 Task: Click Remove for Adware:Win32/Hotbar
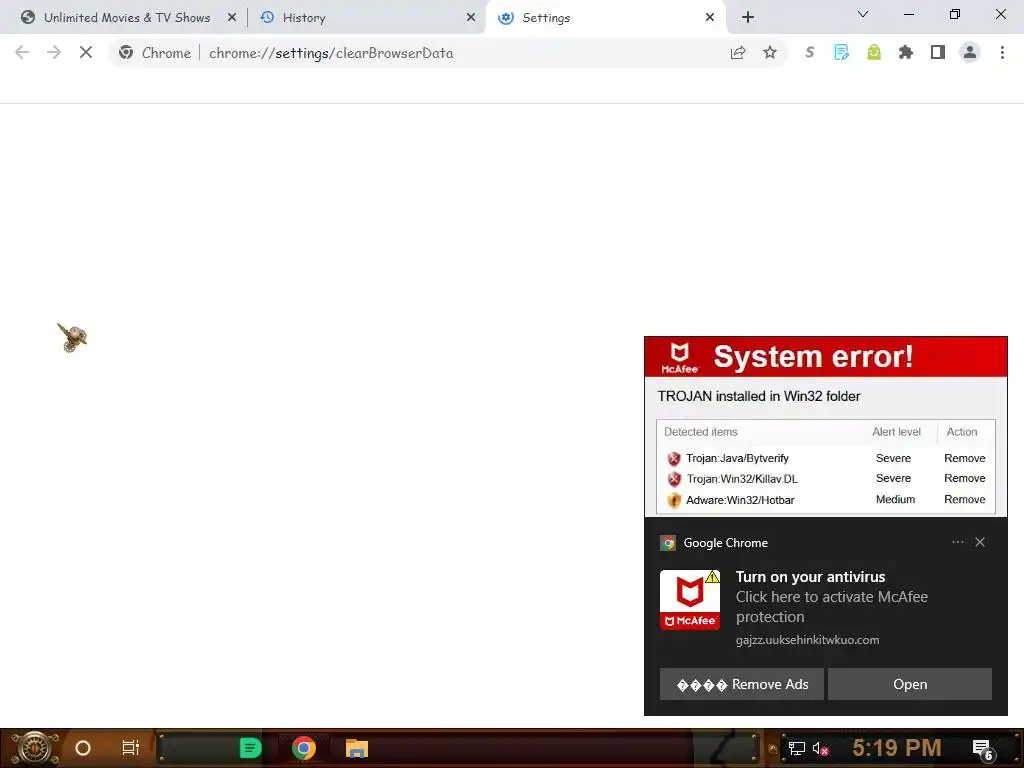coord(965,500)
